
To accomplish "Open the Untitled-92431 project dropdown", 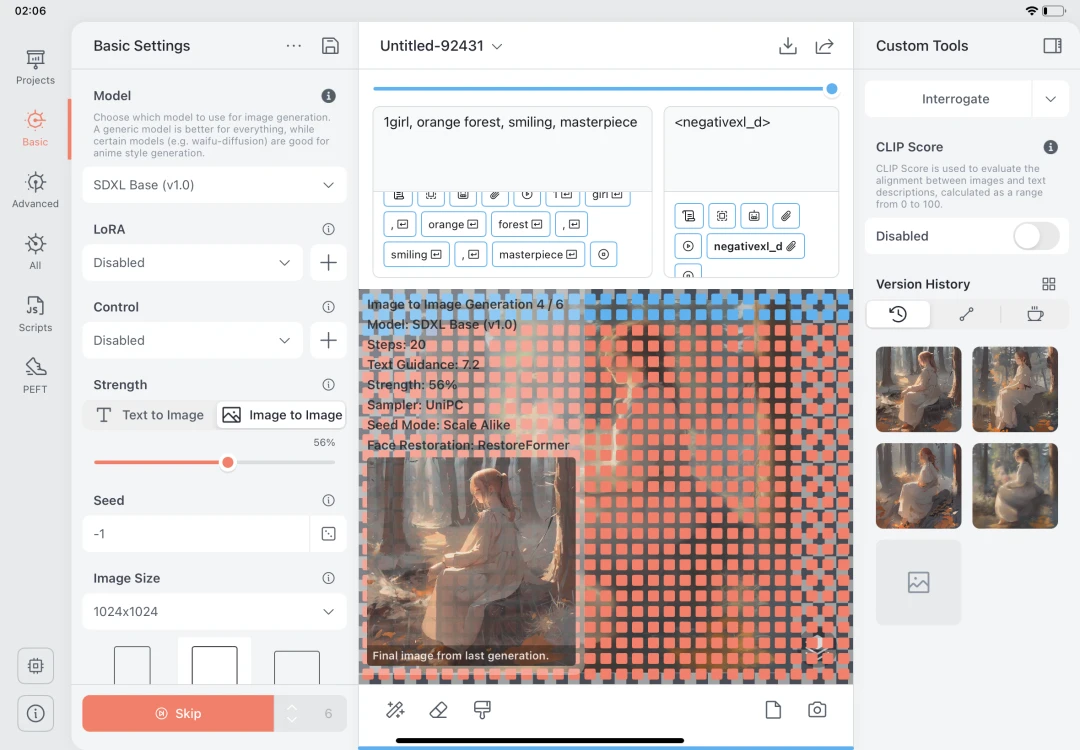I will 441,45.
